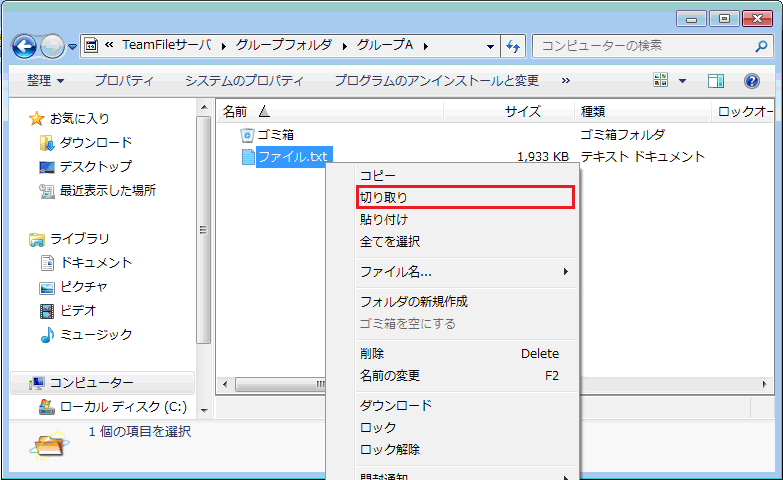783x480 pixels.
Task: Open the view options dropdown arrow
Action: click(683, 81)
